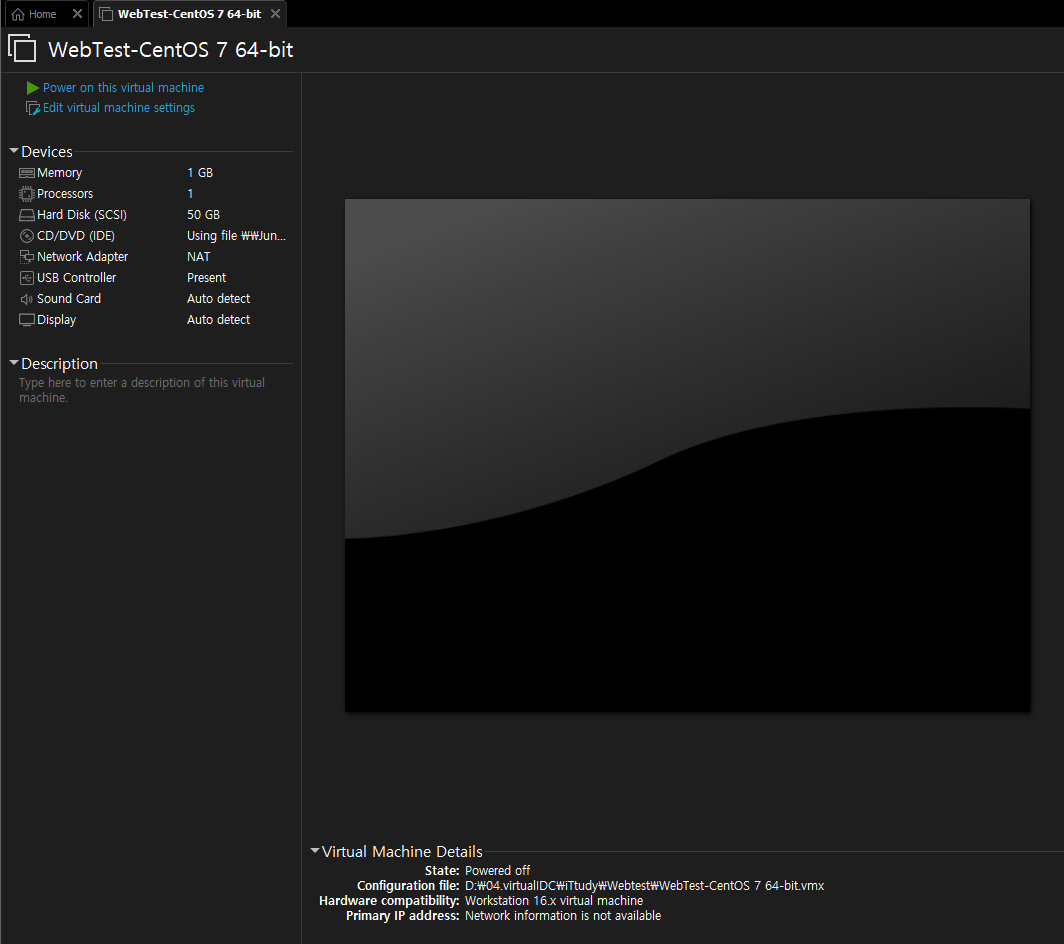Viewport: 1064px width, 944px height.
Task: Open Edit virtual machine settings
Action: (x=119, y=108)
